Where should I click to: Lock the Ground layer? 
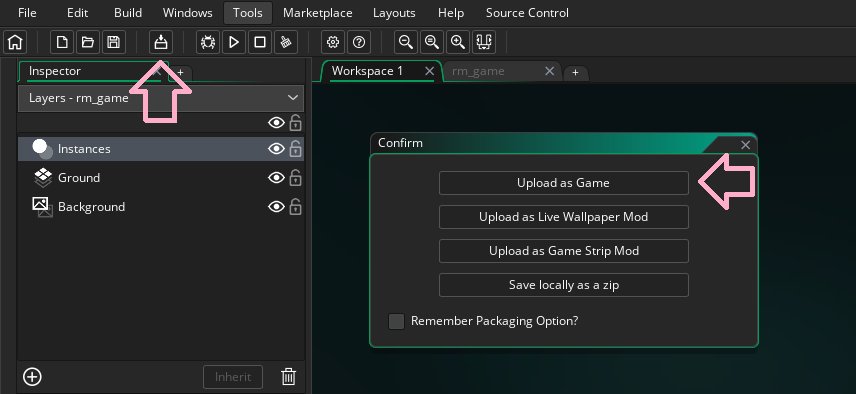click(x=295, y=177)
